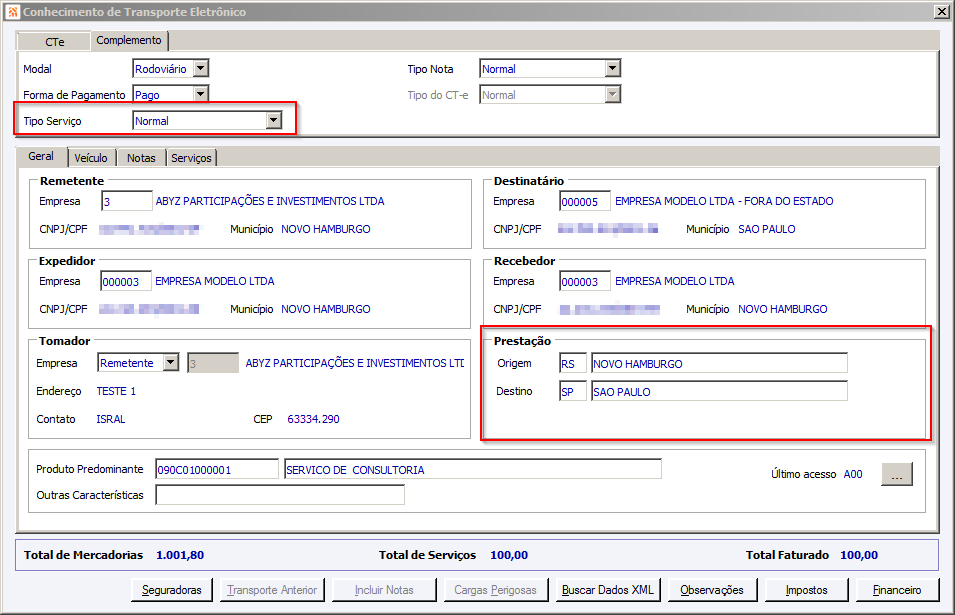Click the Origem city field NOVO HAMBURGO
This screenshot has width=955, height=615.
719,364
